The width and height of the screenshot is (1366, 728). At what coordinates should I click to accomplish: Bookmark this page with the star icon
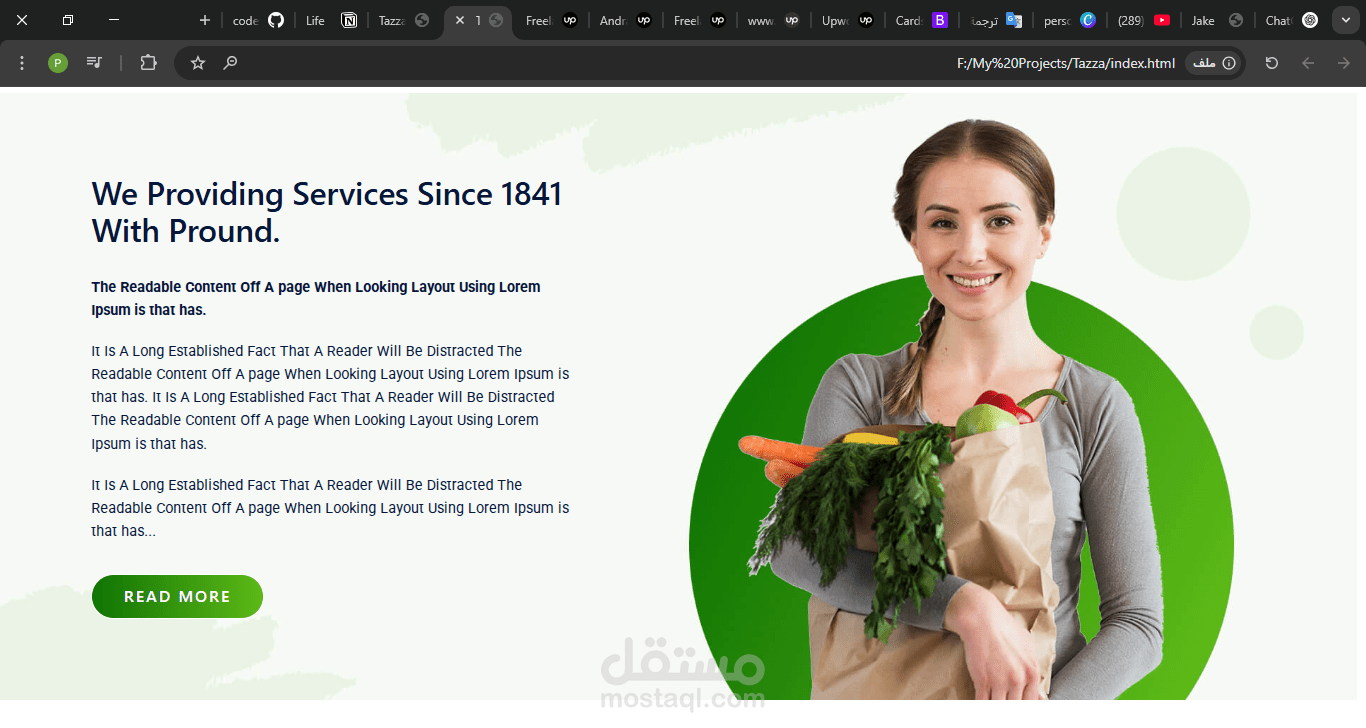pyautogui.click(x=198, y=63)
